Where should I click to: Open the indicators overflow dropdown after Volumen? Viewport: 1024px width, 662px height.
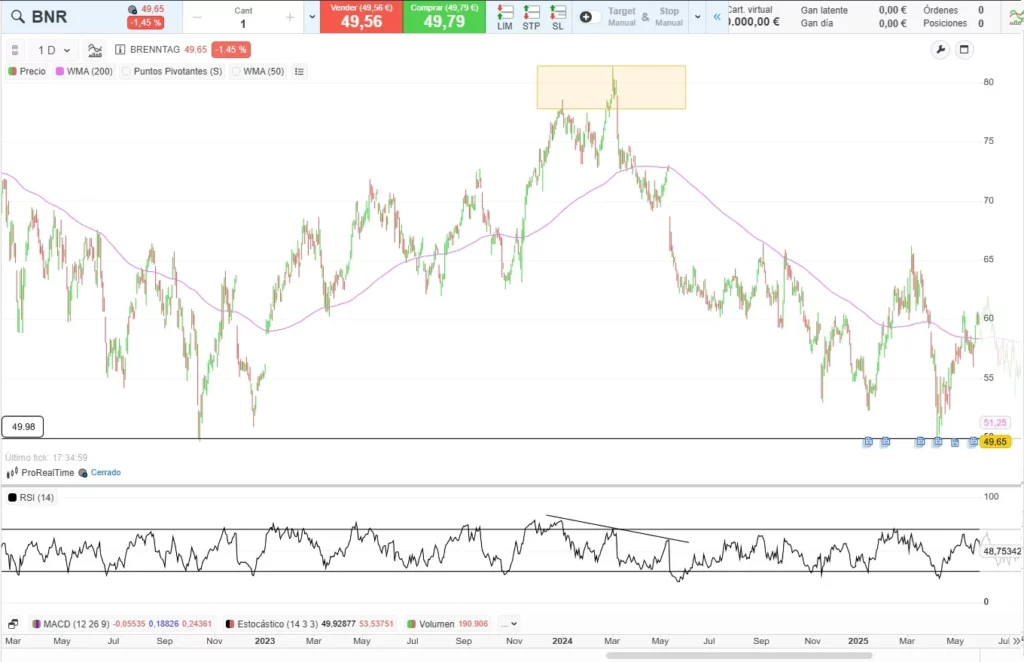pos(508,624)
